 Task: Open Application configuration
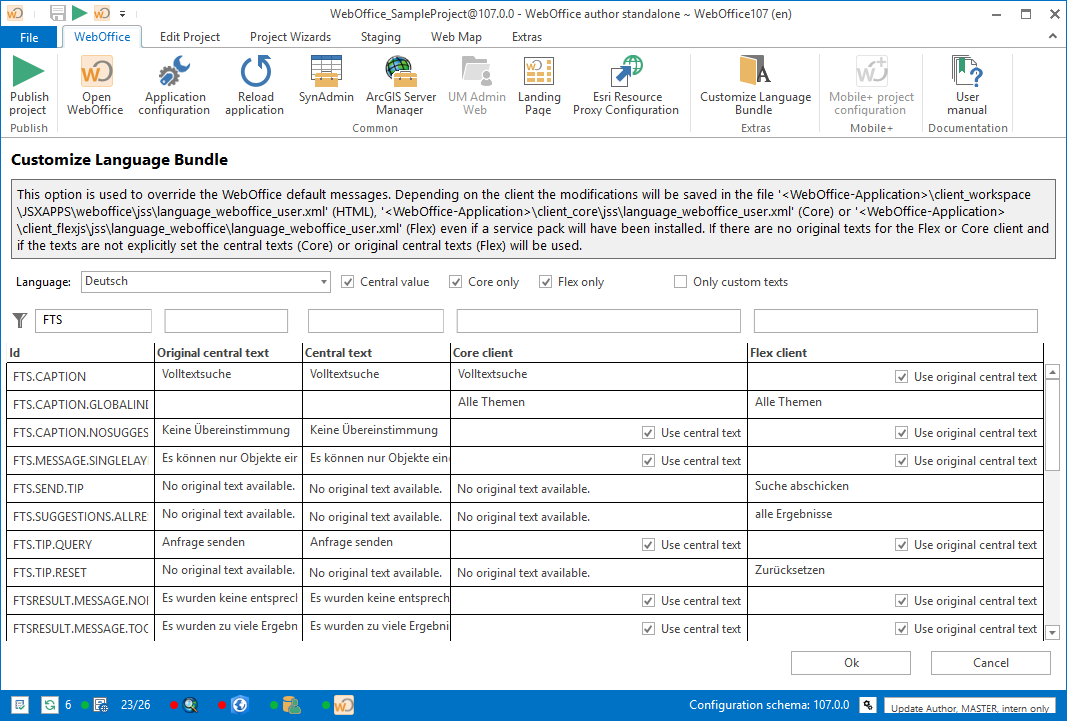coord(174,85)
